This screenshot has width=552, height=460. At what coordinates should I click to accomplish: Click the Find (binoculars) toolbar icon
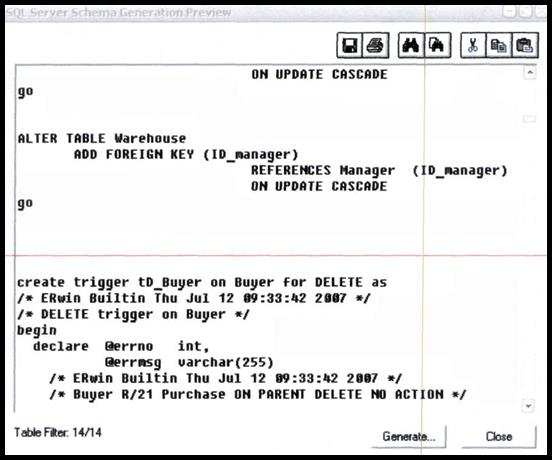pos(411,45)
